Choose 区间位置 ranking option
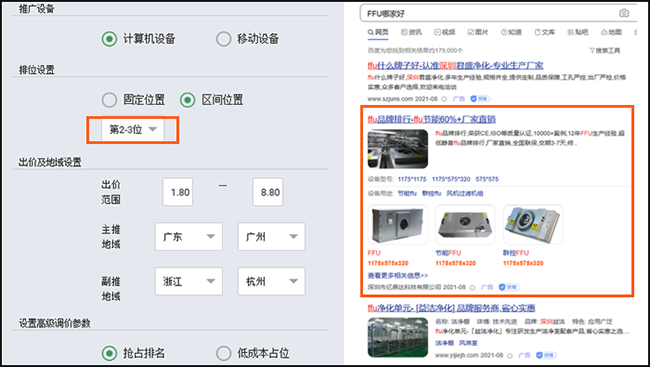 (188, 100)
